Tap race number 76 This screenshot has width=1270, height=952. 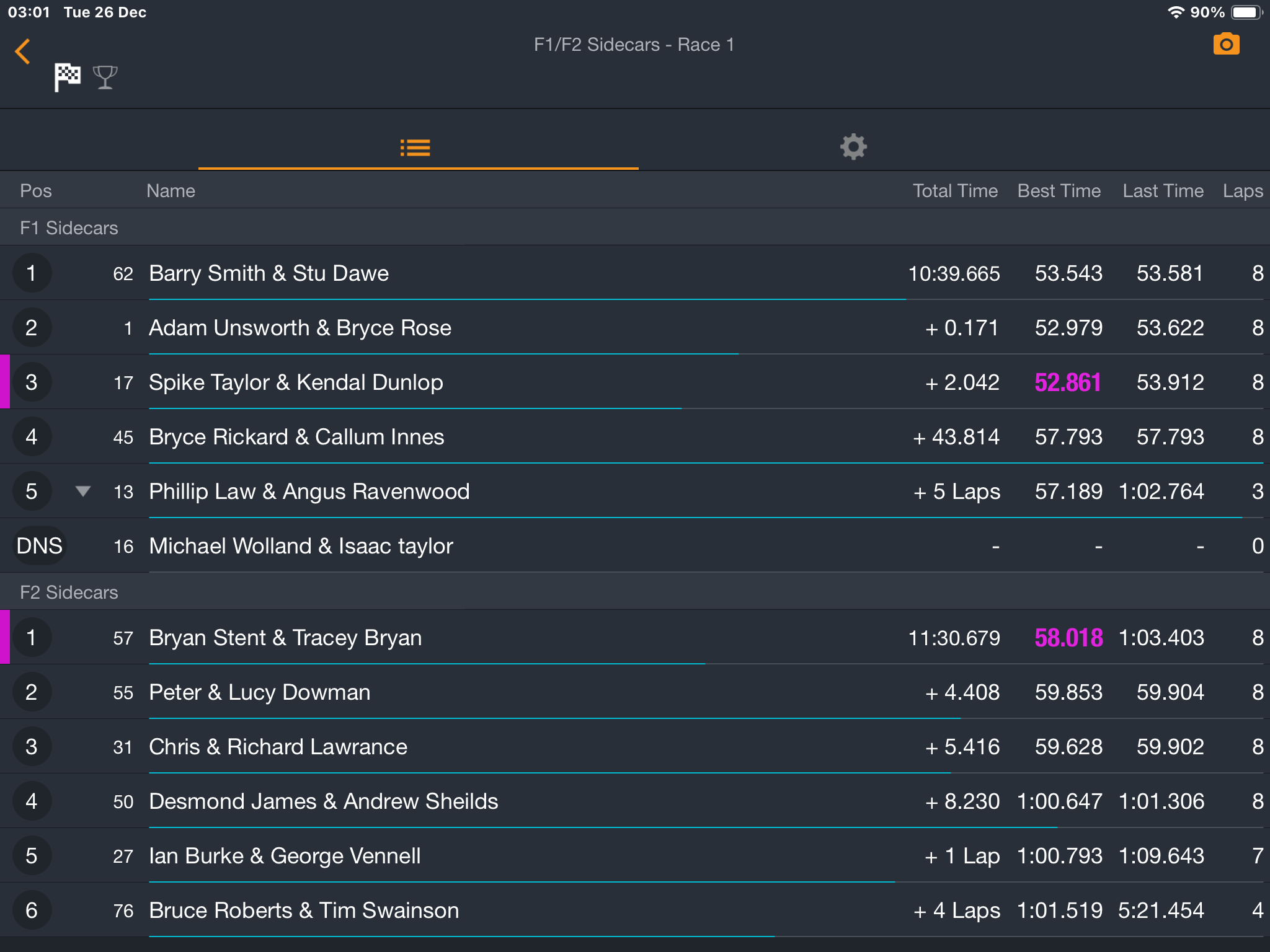pyautogui.click(x=123, y=911)
